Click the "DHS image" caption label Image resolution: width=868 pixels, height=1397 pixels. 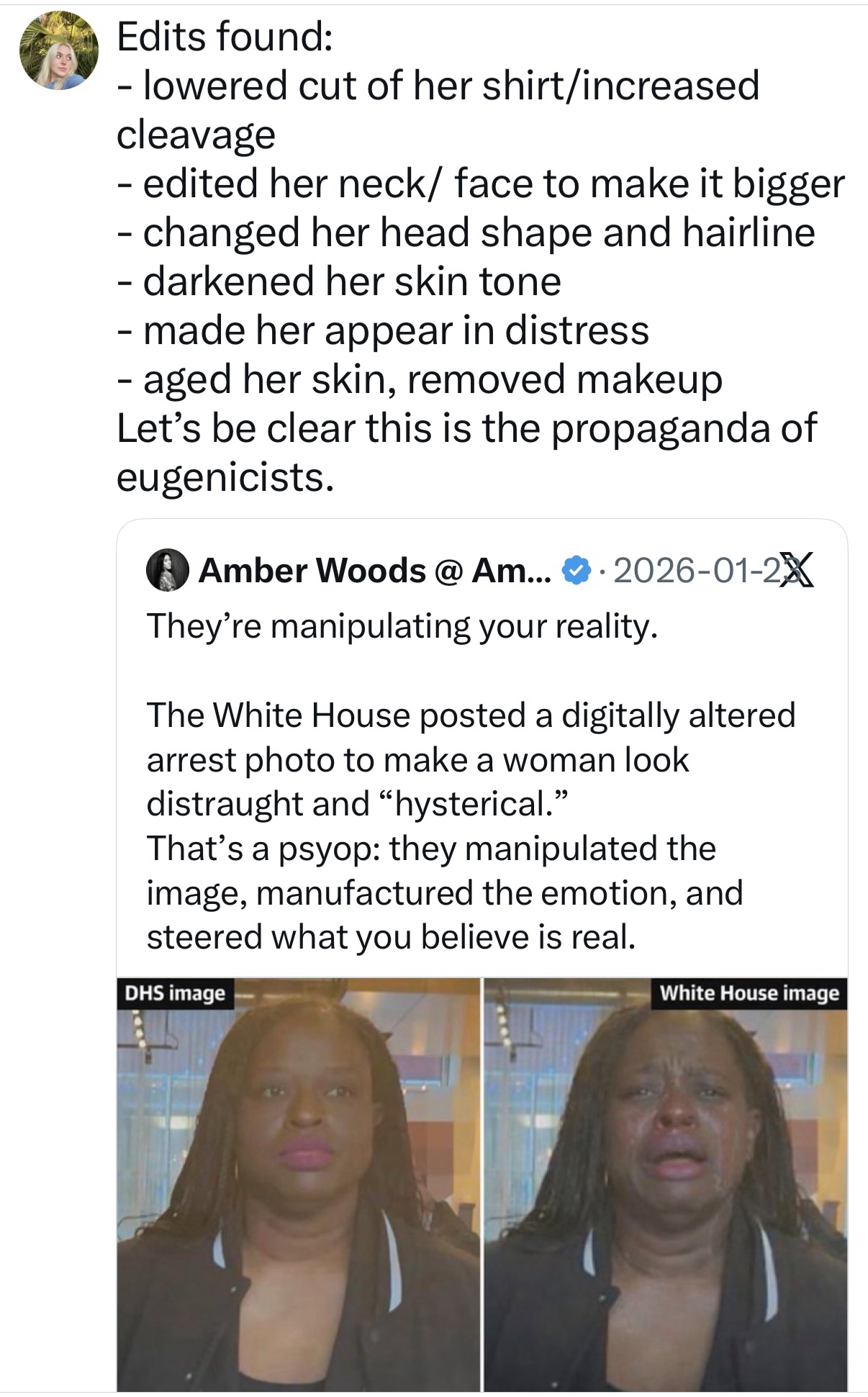[x=176, y=993]
